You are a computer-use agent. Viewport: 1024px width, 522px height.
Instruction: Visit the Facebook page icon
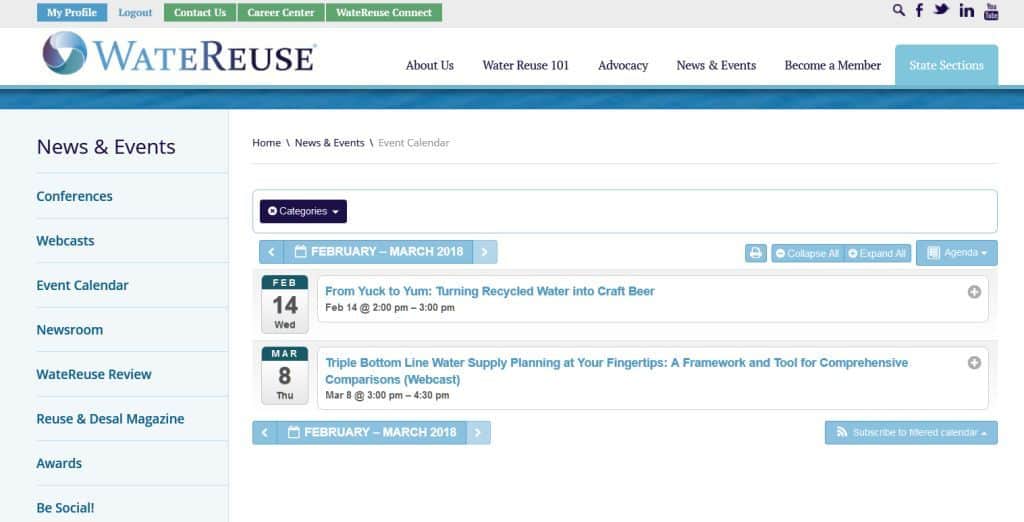click(919, 11)
